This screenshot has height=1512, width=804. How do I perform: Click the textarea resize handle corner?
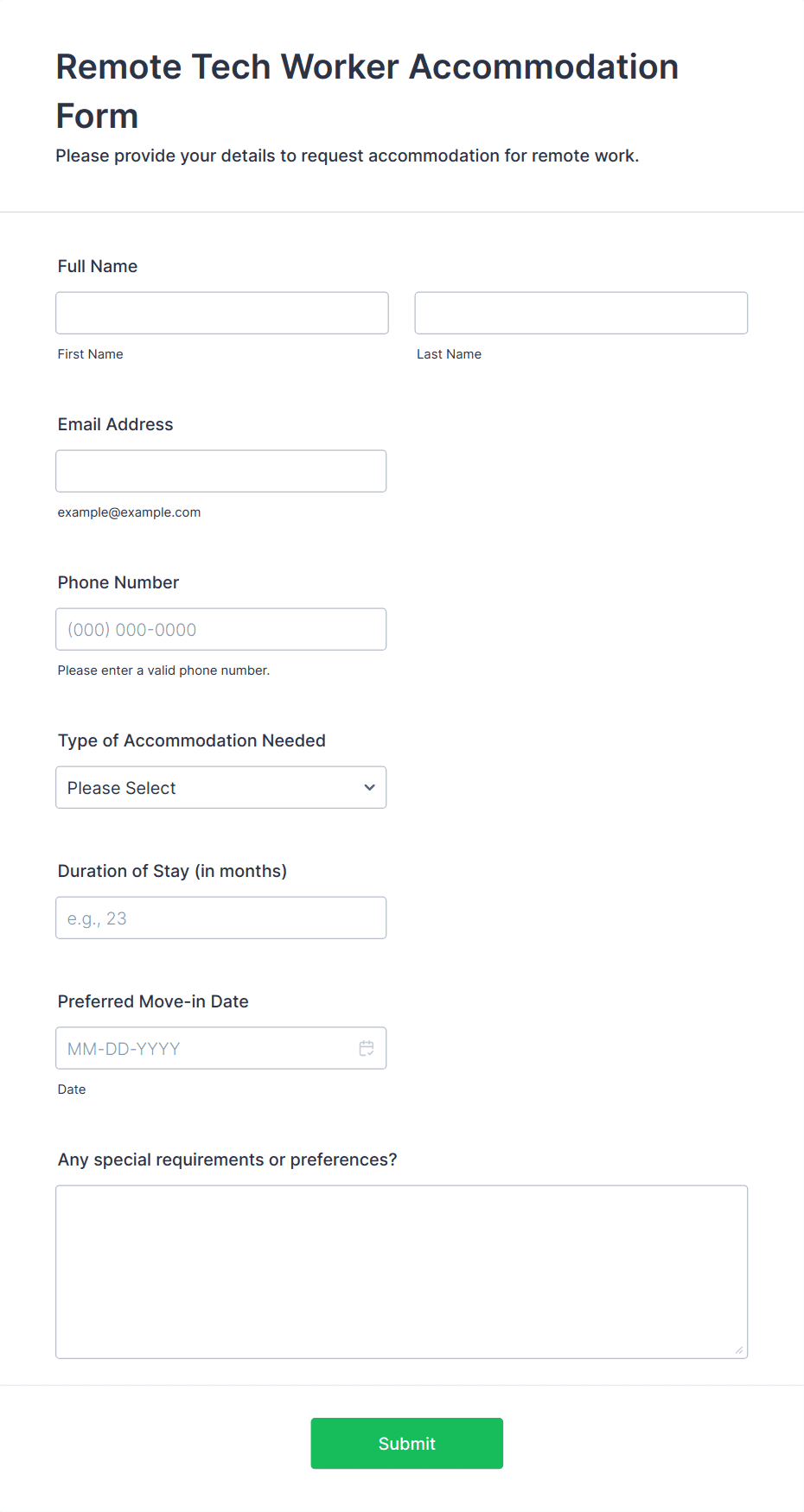739,1350
